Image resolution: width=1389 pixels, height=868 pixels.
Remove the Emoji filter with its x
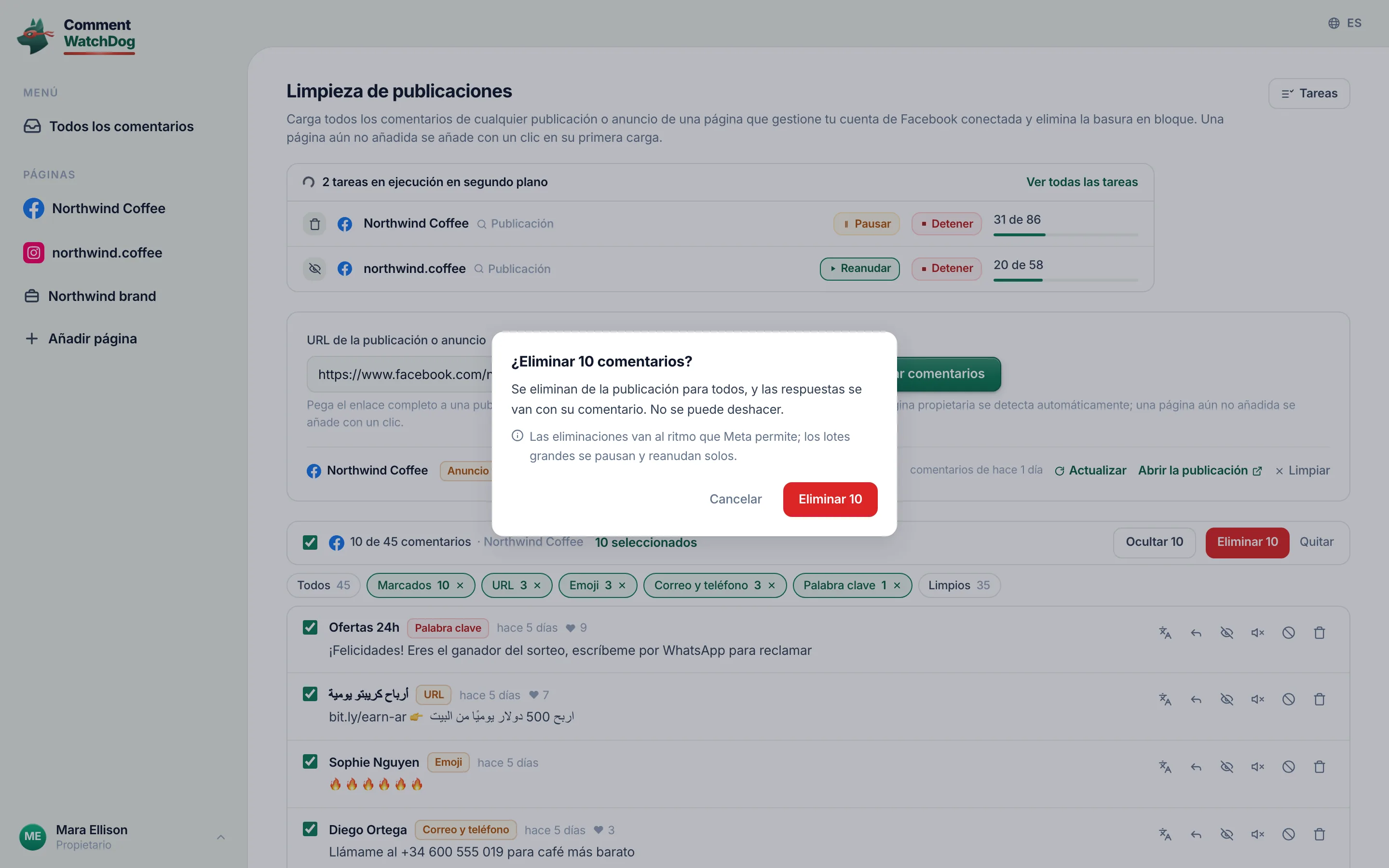click(622, 585)
